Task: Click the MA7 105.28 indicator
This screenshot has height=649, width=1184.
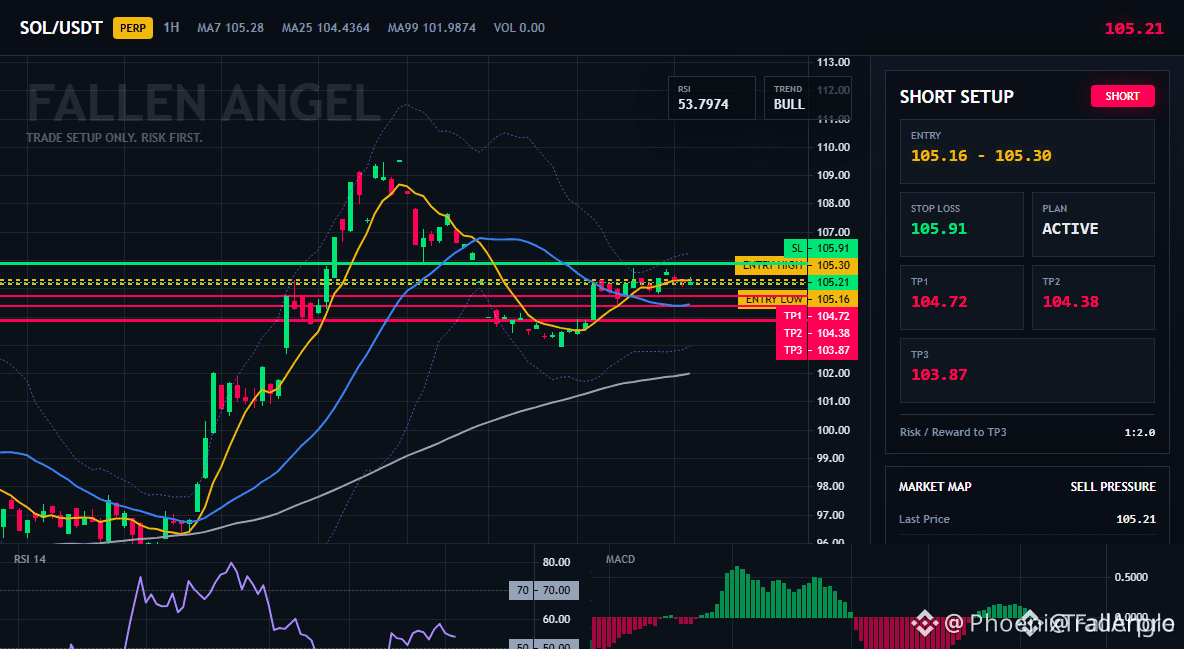Action: pyautogui.click(x=230, y=28)
